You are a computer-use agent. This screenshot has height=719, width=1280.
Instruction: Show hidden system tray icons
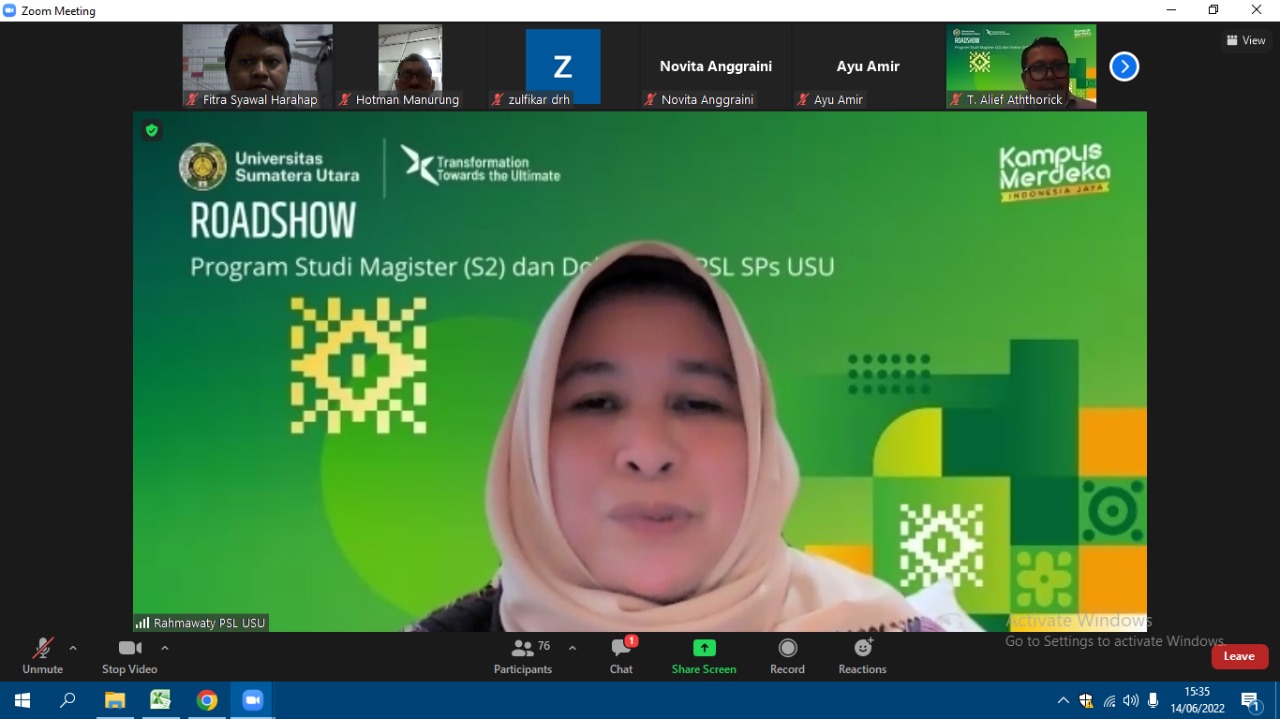tap(1062, 700)
